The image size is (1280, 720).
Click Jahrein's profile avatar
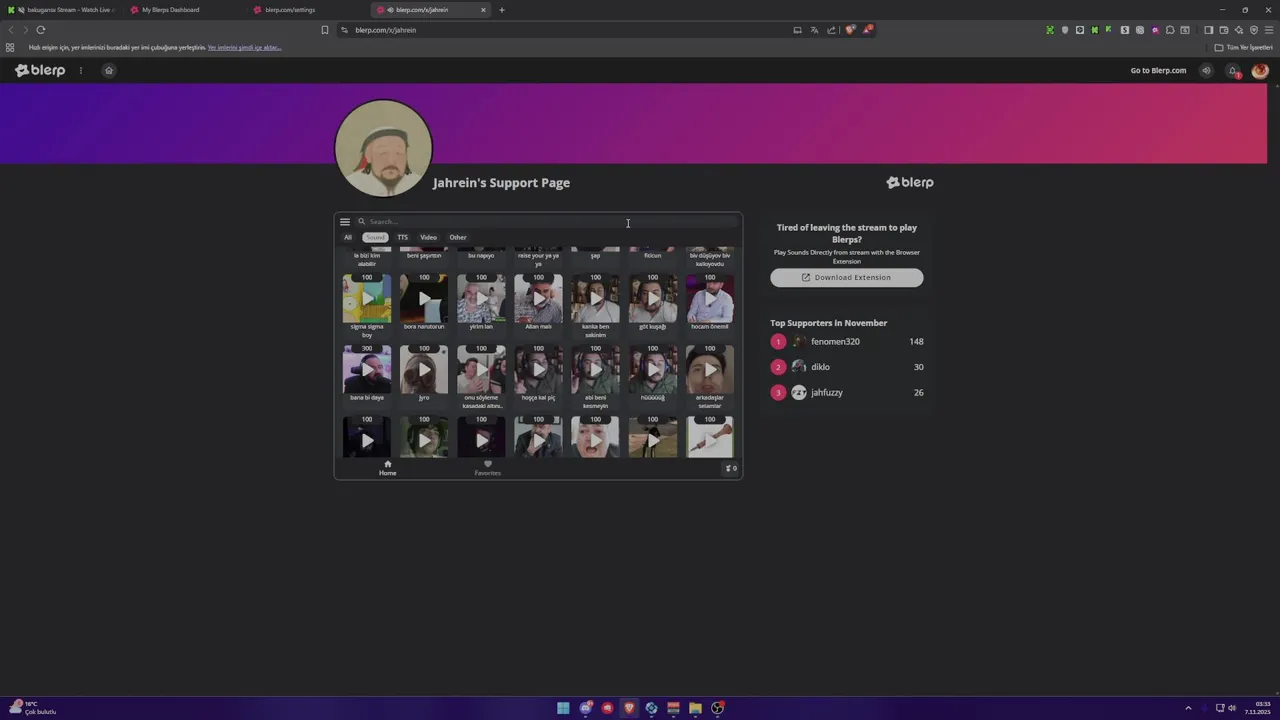tap(384, 148)
